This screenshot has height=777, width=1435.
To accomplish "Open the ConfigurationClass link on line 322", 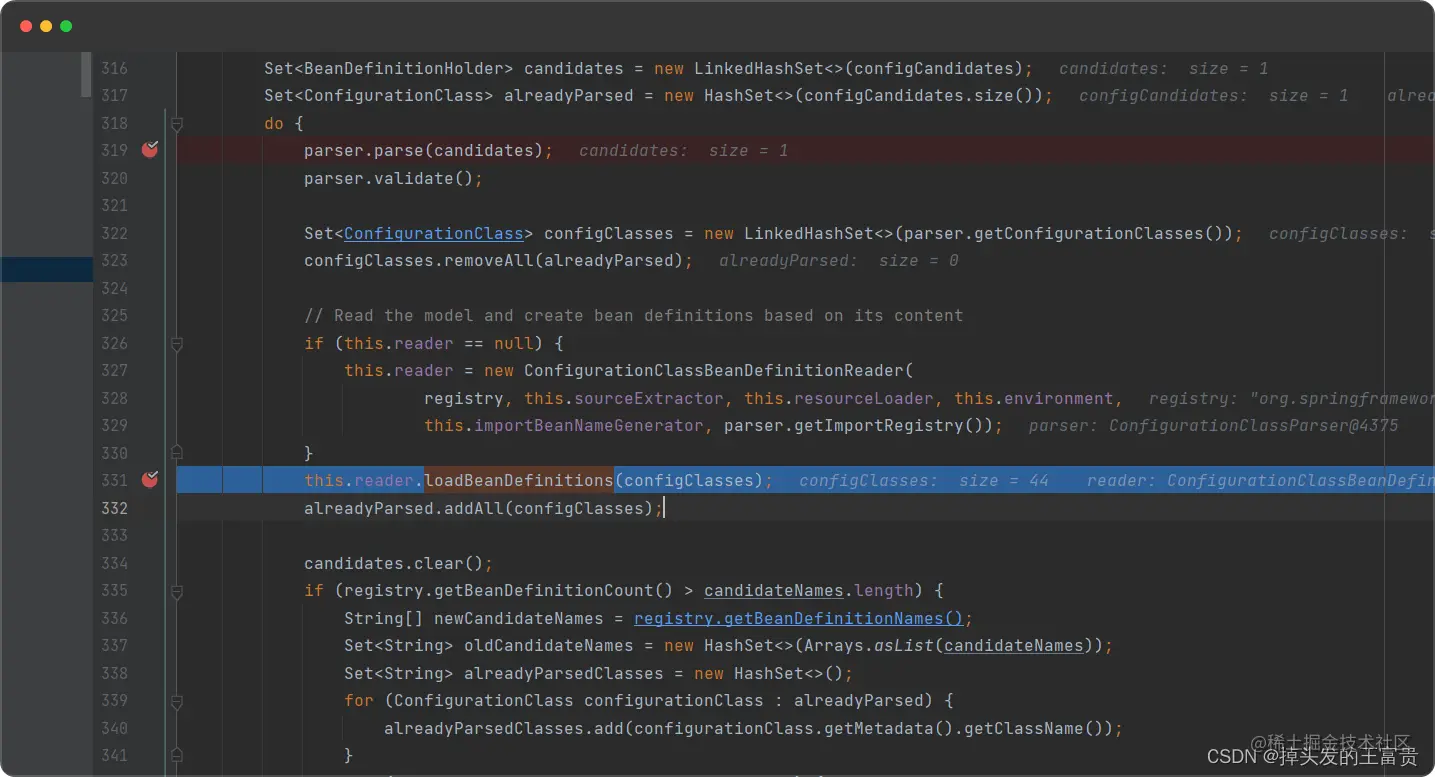I will coord(434,233).
